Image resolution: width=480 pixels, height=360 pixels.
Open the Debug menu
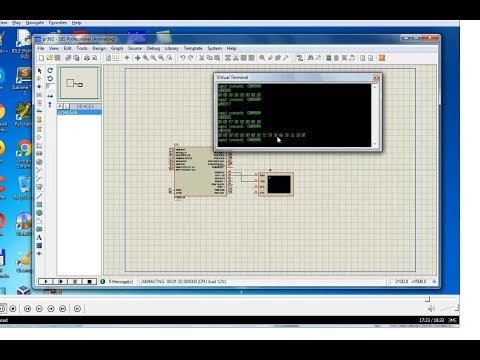click(x=153, y=48)
